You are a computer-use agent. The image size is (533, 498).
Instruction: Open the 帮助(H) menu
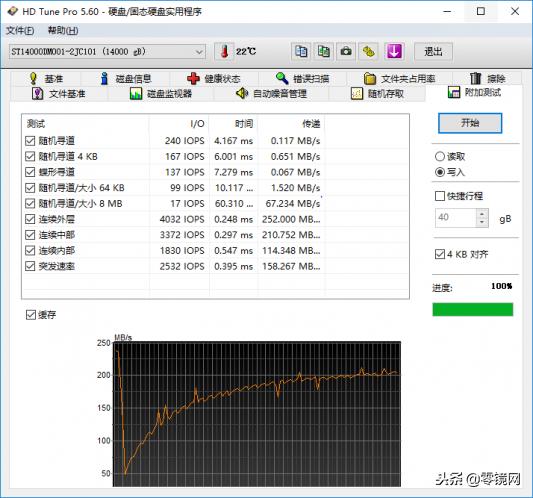63,31
